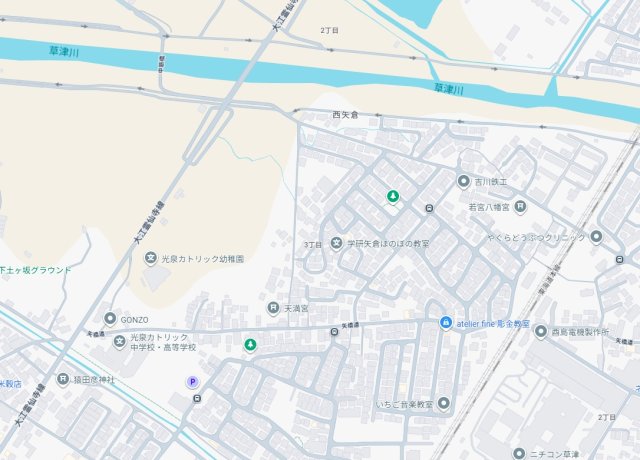
Task: Click the 下土ヶ坂グラウンド label
Action: coord(36,270)
